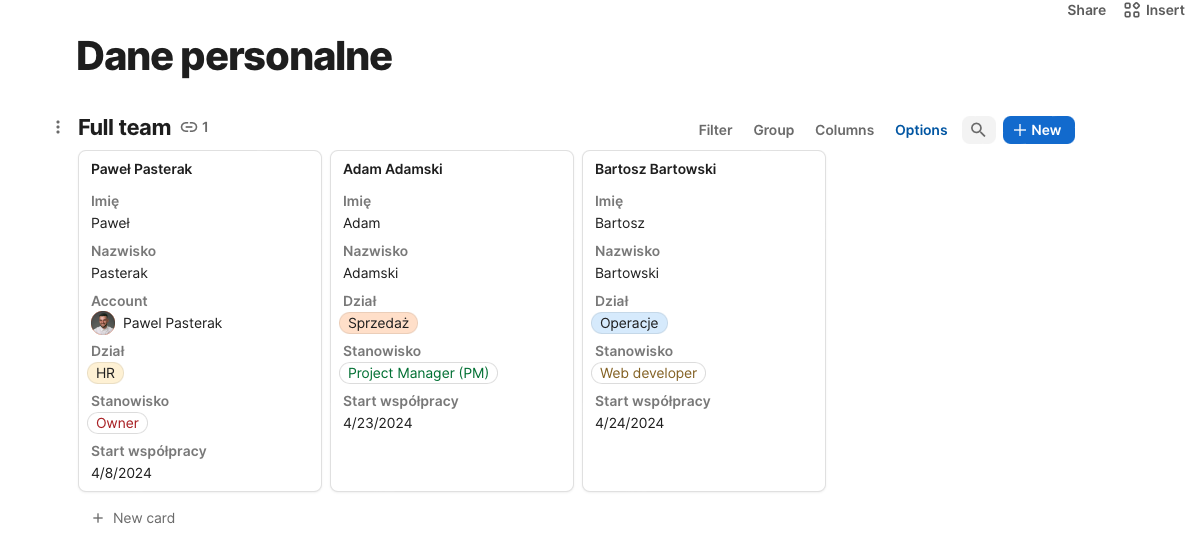Open the Bartosz Bartowski card title
1189x550 pixels.
click(x=655, y=169)
